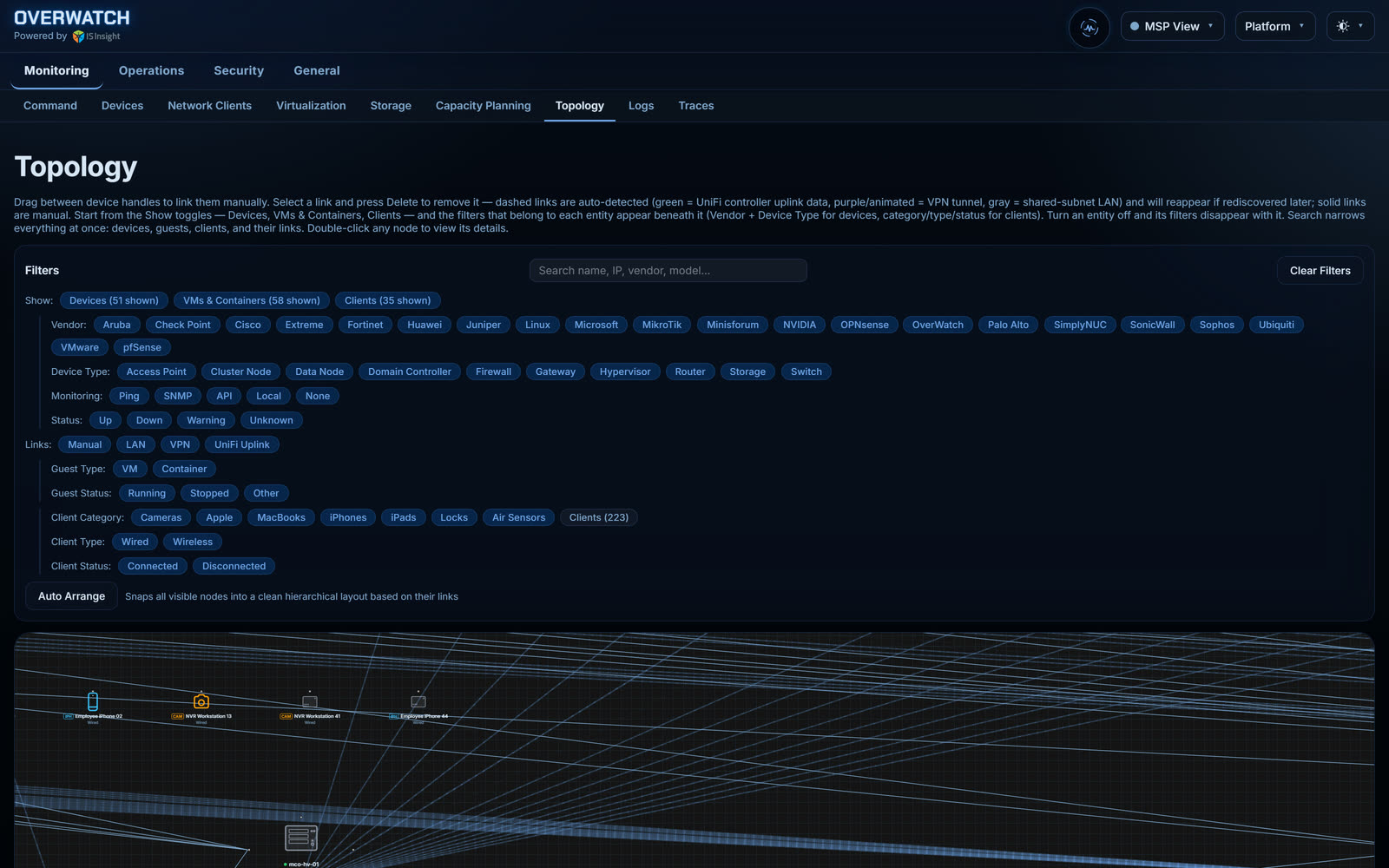Toggle Clients (35 shown) chip
This screenshot has width=1389, height=868.
[x=387, y=300]
